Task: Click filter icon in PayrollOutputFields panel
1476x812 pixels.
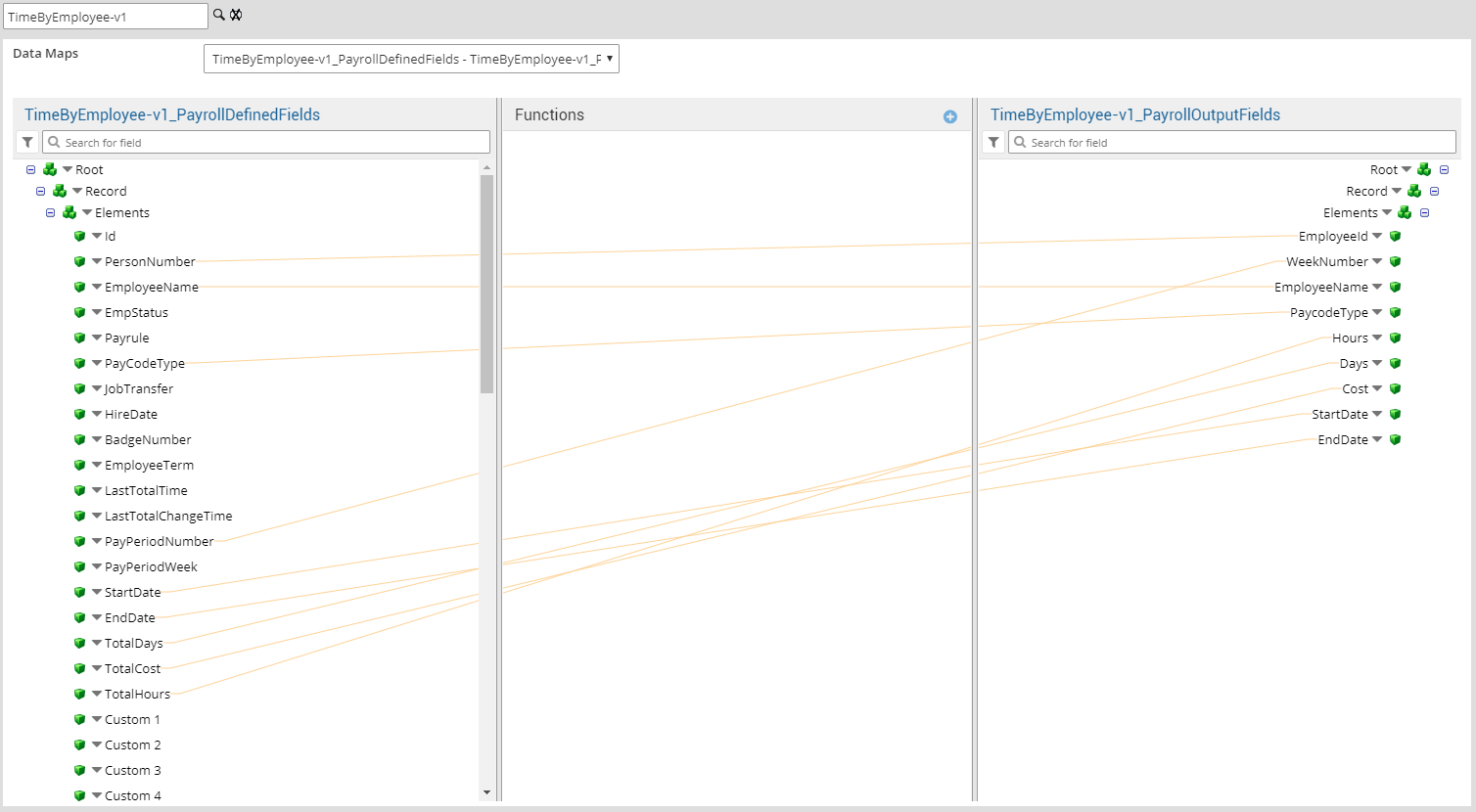Action: 993,142
